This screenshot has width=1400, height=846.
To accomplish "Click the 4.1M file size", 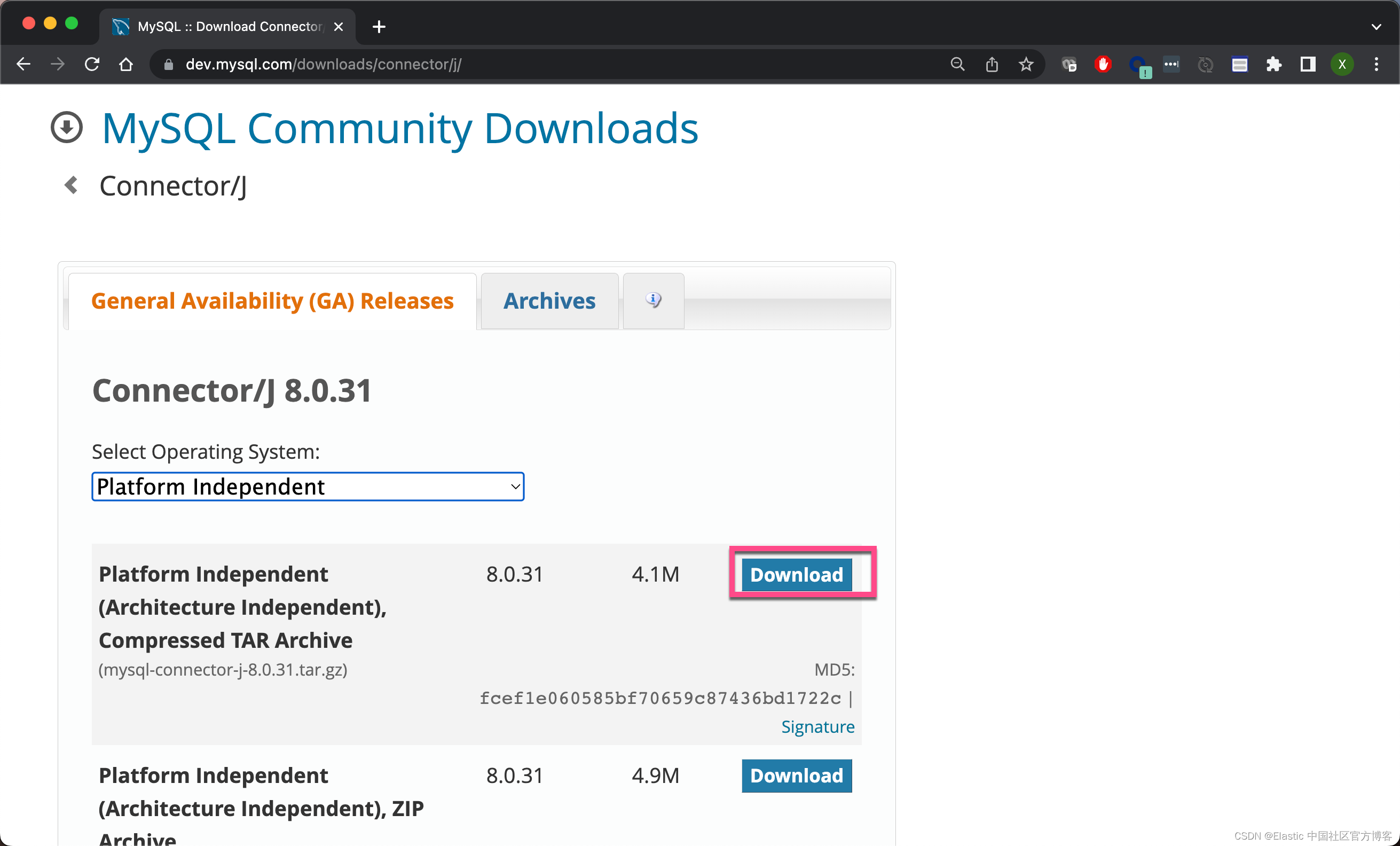I will coord(655,575).
